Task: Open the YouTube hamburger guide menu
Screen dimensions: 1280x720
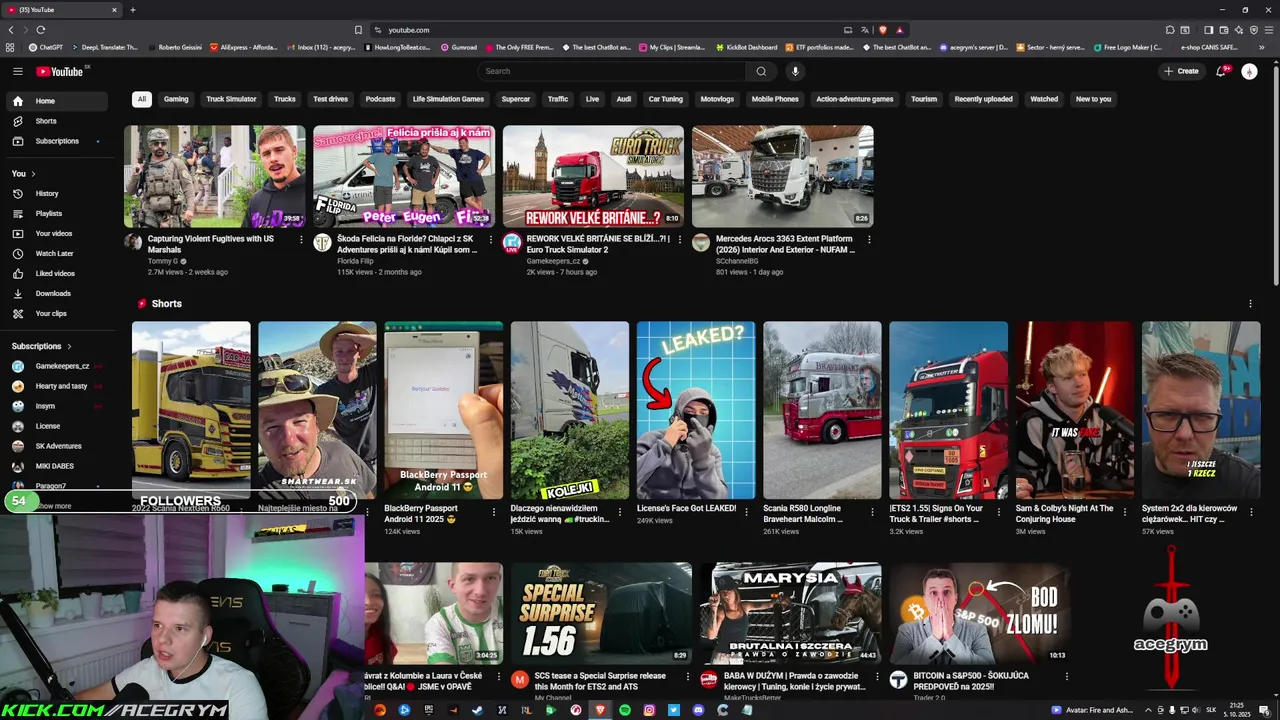Action: [17, 71]
